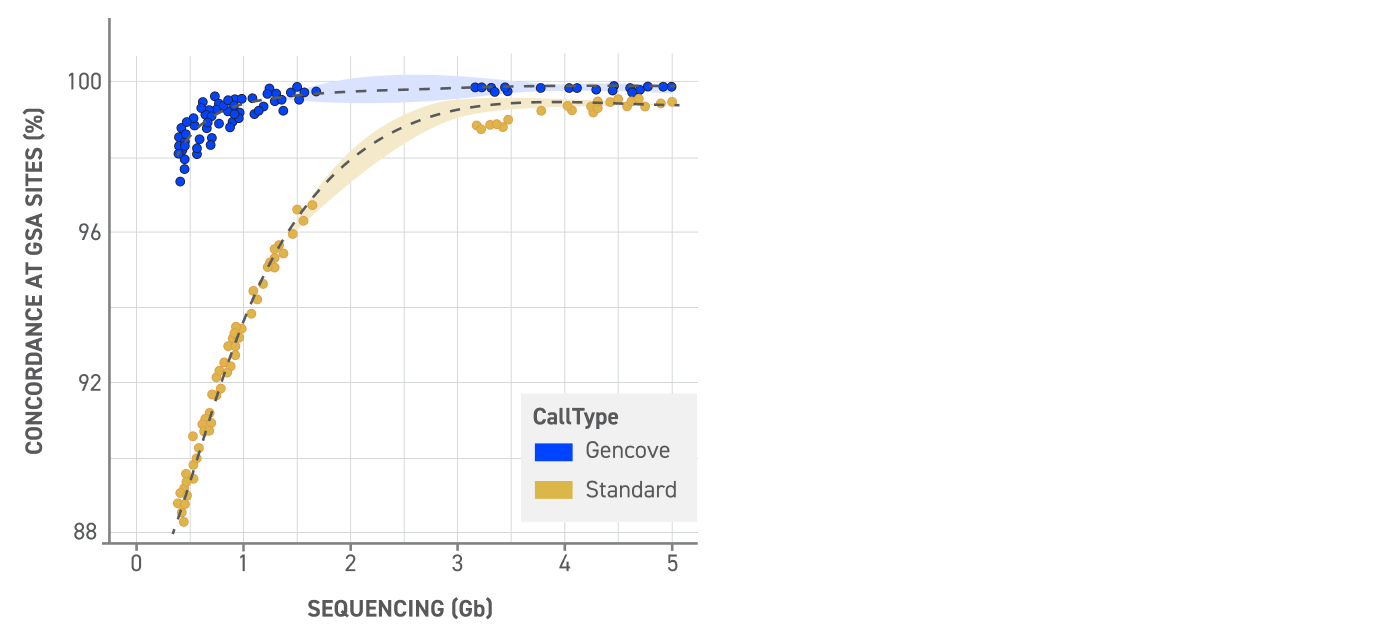Click the y-axis tick label 92

tap(87, 383)
